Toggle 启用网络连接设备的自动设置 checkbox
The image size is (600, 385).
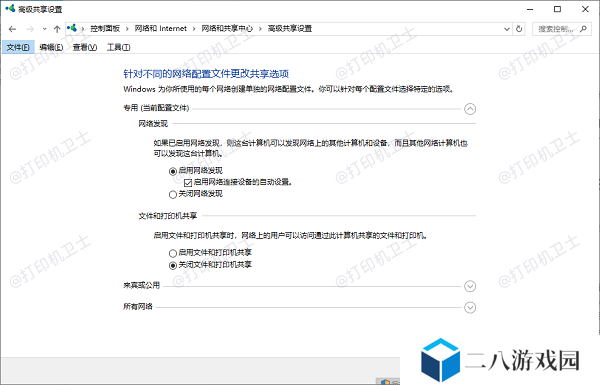click(188, 183)
